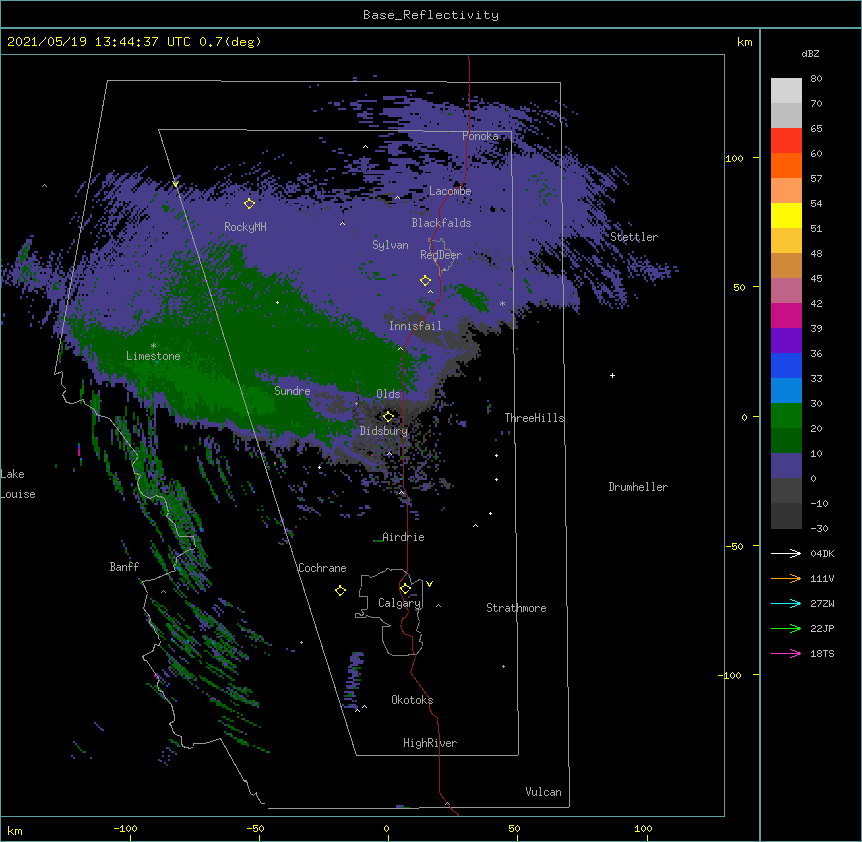Click the Innisfail map label
Viewport: 862px width, 842px height.
(x=415, y=326)
